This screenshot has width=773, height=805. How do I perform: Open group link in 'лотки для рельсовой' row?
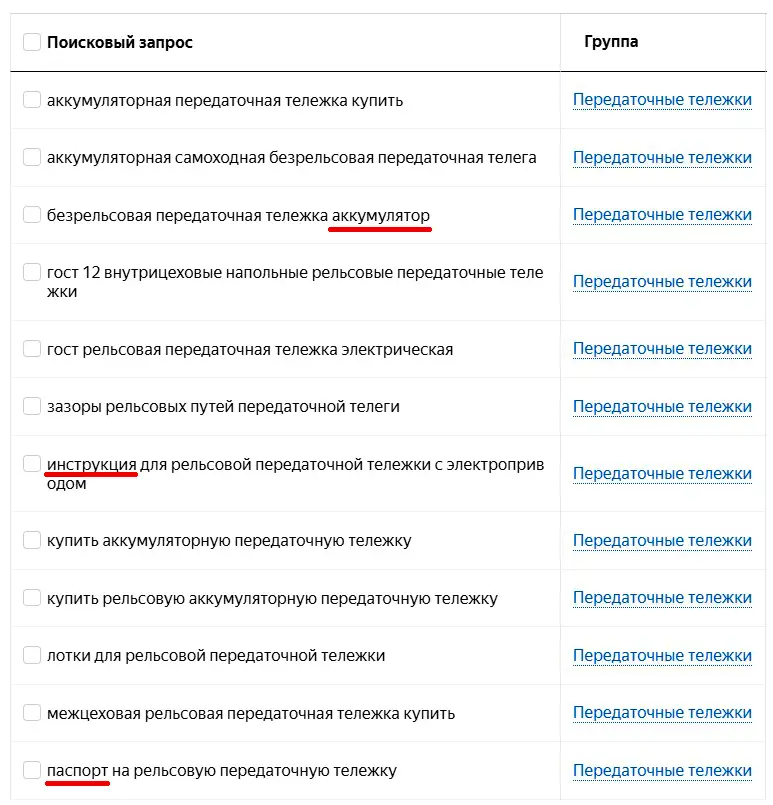coord(662,656)
